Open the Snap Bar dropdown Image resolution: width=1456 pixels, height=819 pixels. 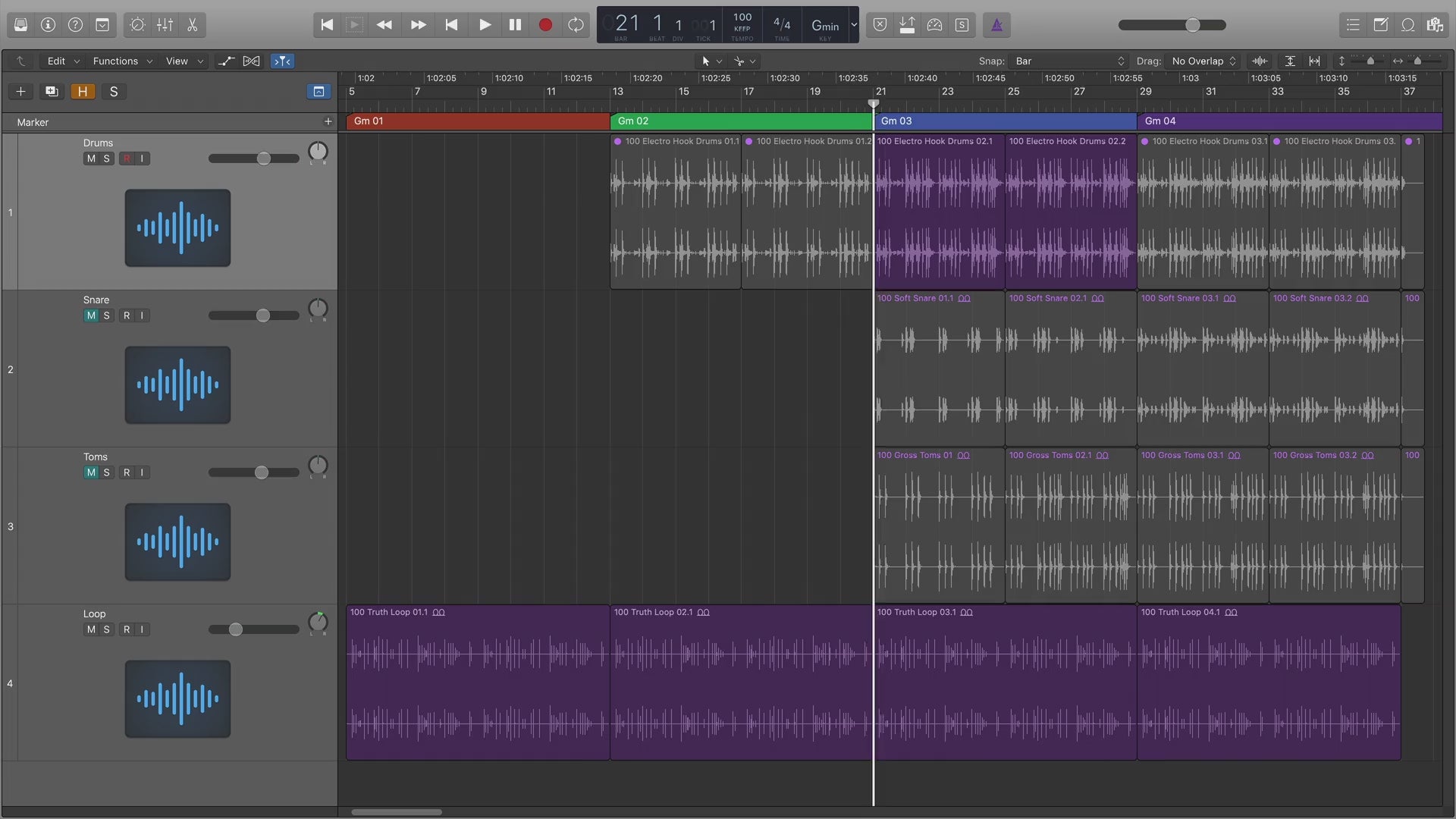click(1070, 61)
